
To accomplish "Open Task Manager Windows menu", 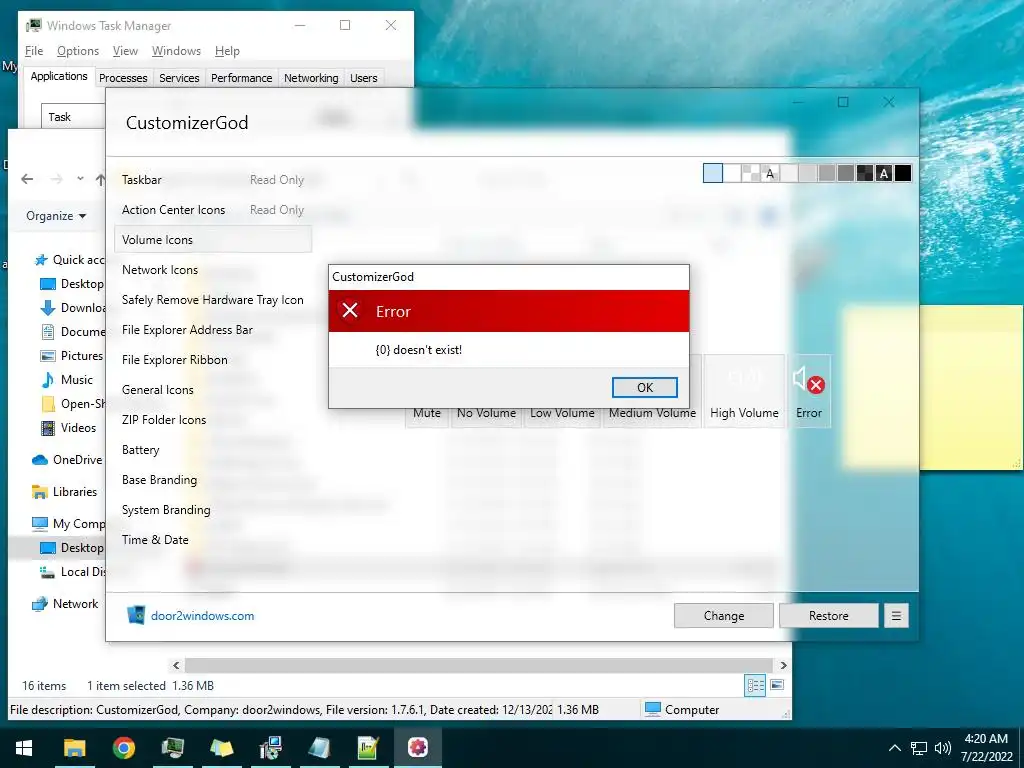I will [176, 51].
